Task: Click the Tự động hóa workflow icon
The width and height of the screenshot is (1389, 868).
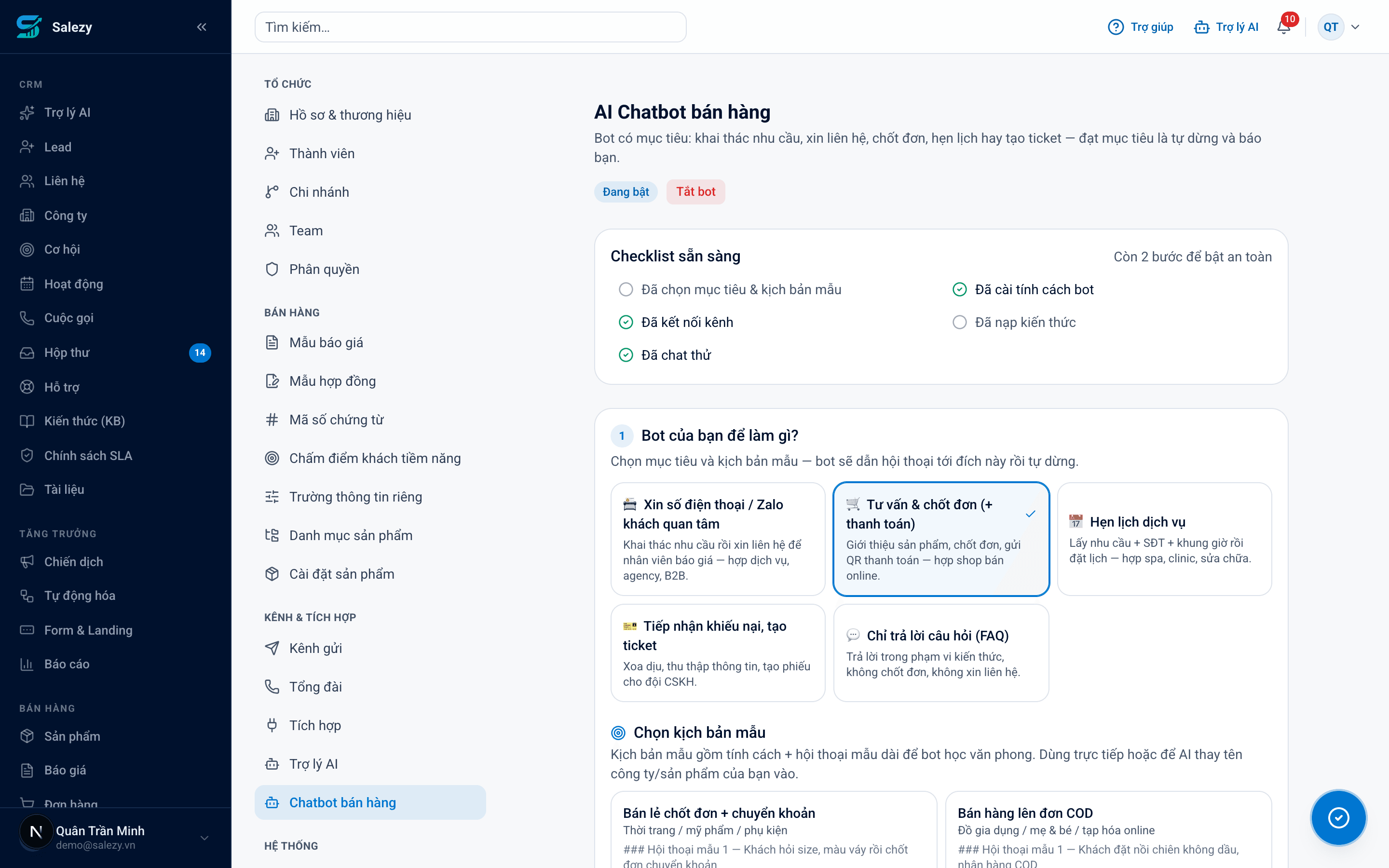Action: click(x=27, y=596)
